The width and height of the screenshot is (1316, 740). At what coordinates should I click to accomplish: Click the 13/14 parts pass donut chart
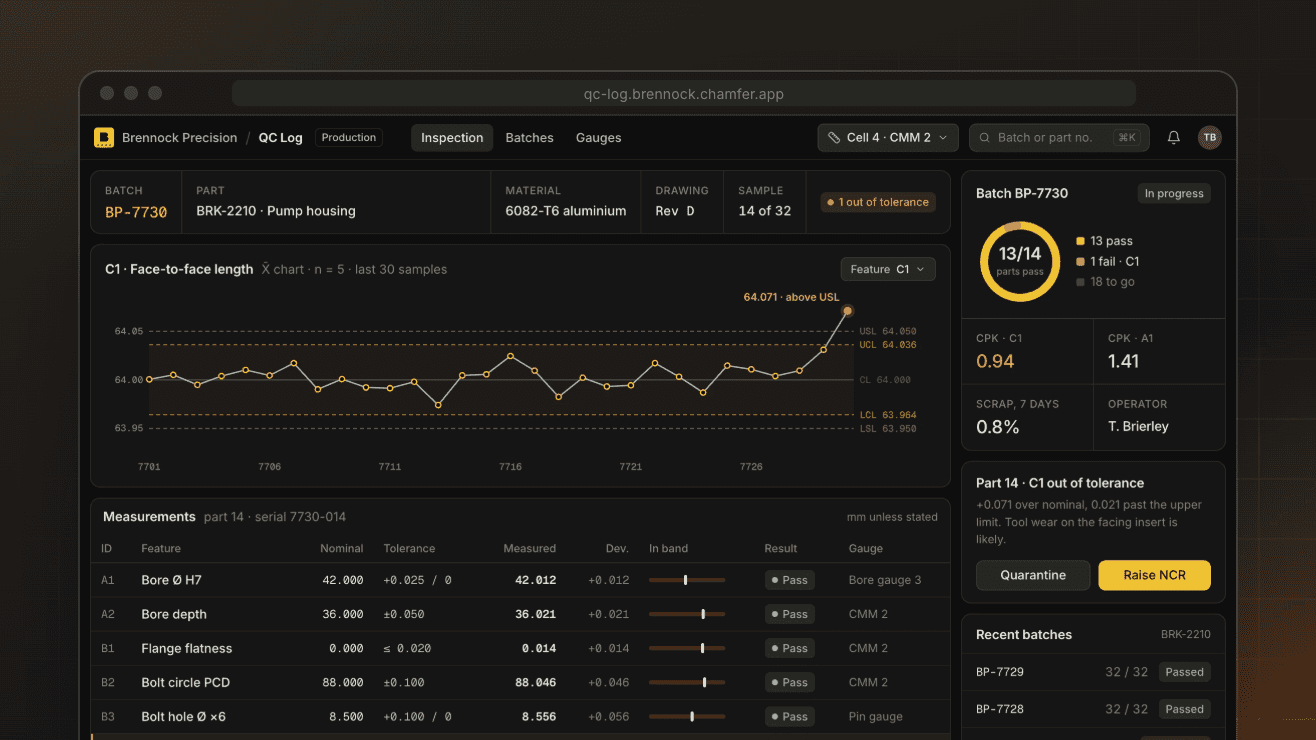1021,261
